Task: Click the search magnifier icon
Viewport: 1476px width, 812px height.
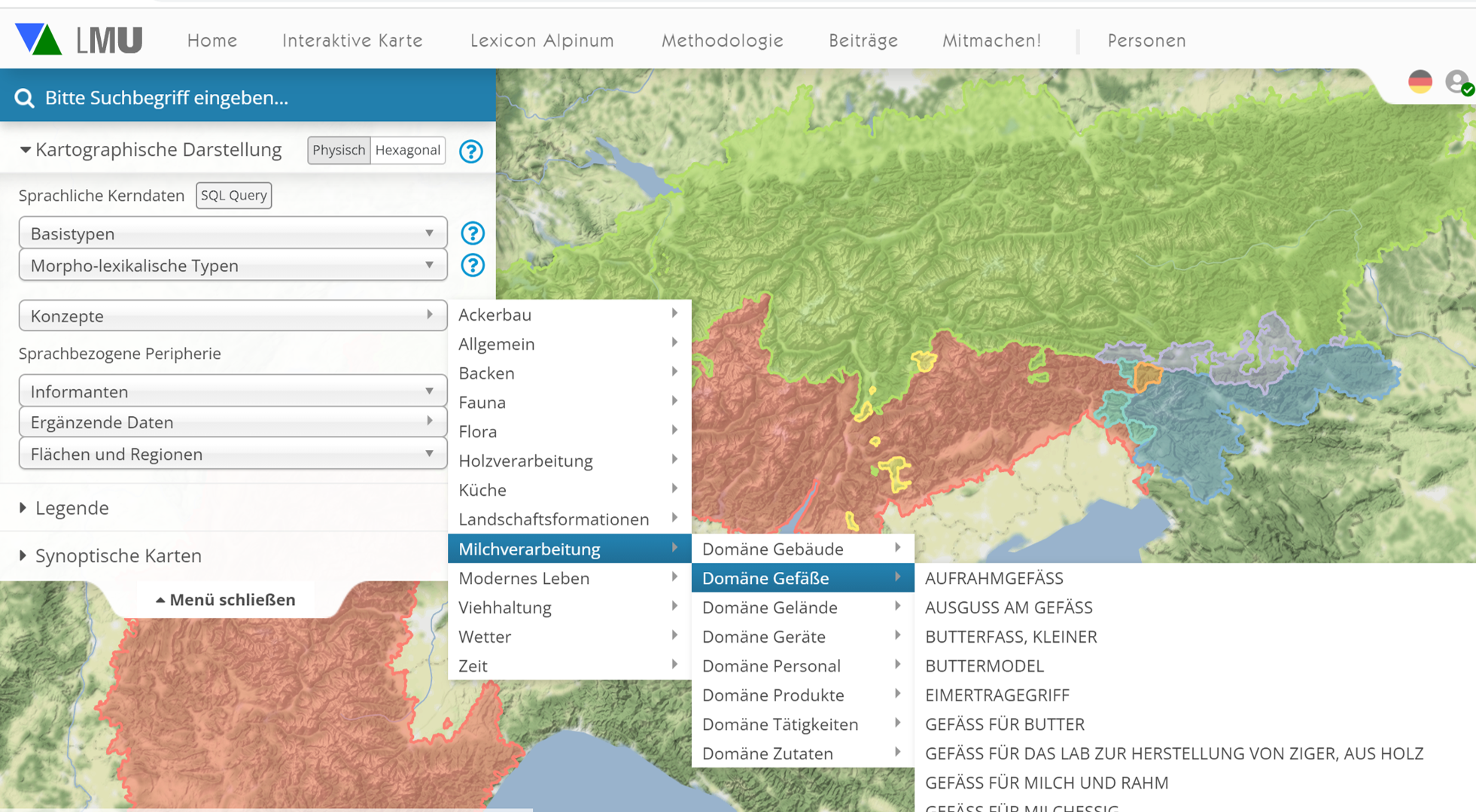Action: point(24,98)
